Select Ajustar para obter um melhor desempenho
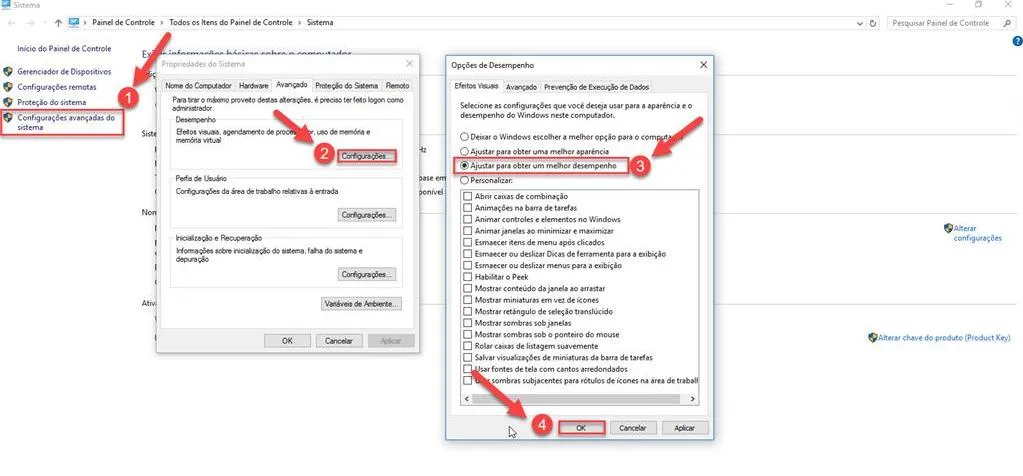The width and height of the screenshot is (1023, 476). 464,166
